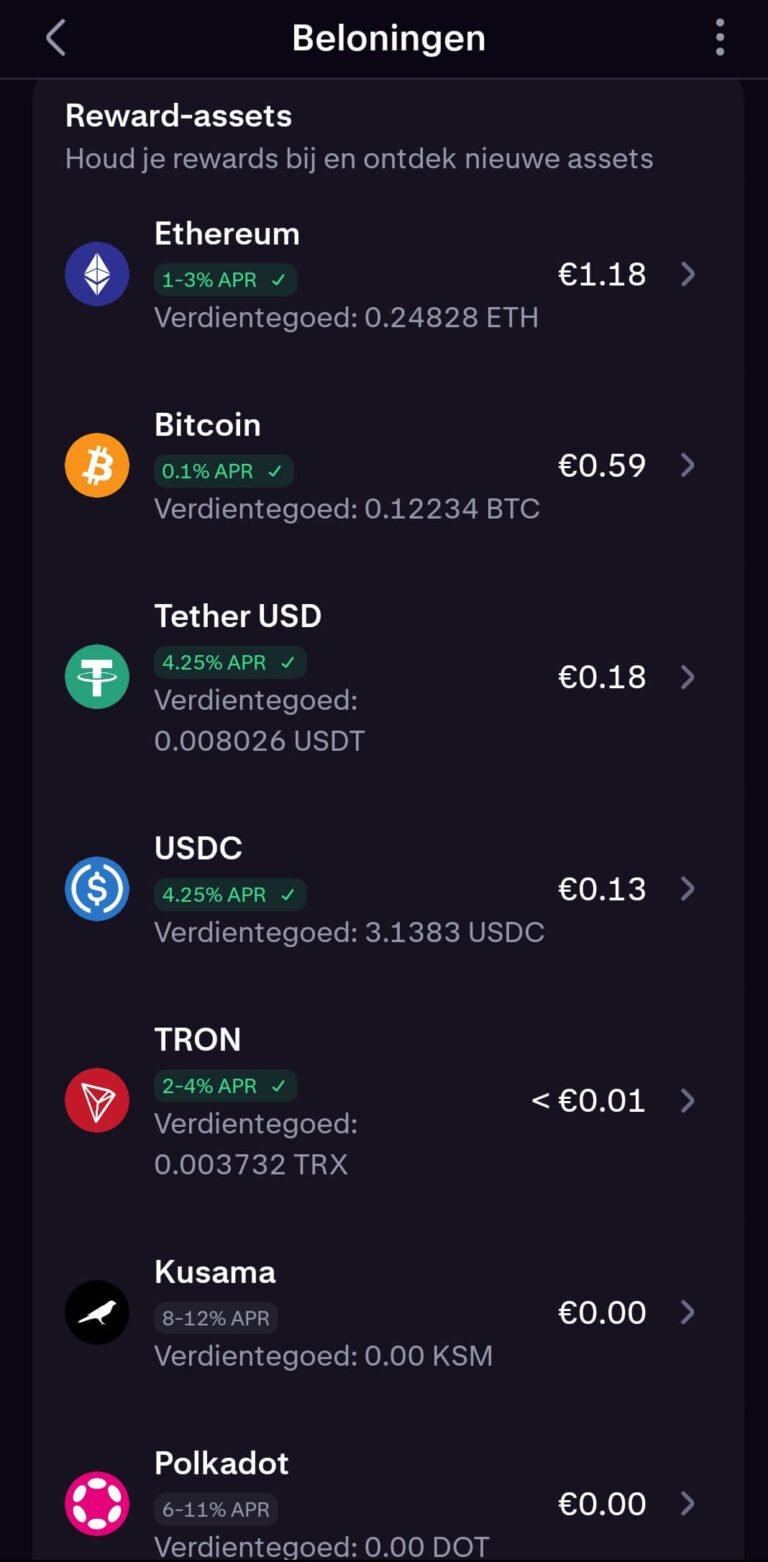Tap the €0.13 USDC reward amount
768x1562 pixels.
tap(602, 889)
